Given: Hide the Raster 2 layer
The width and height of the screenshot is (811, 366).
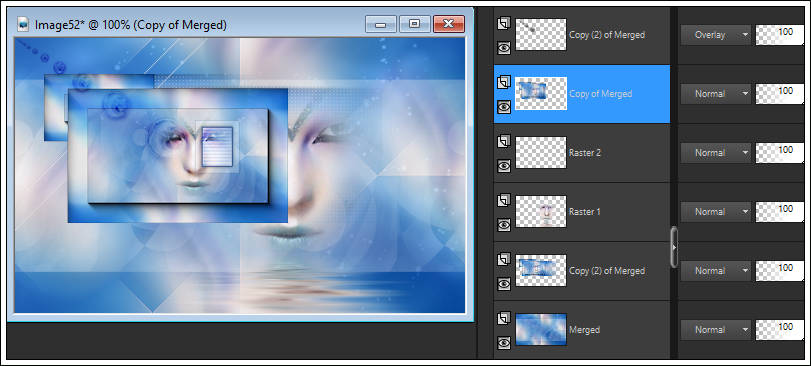Looking at the screenshot, I should 504,165.
